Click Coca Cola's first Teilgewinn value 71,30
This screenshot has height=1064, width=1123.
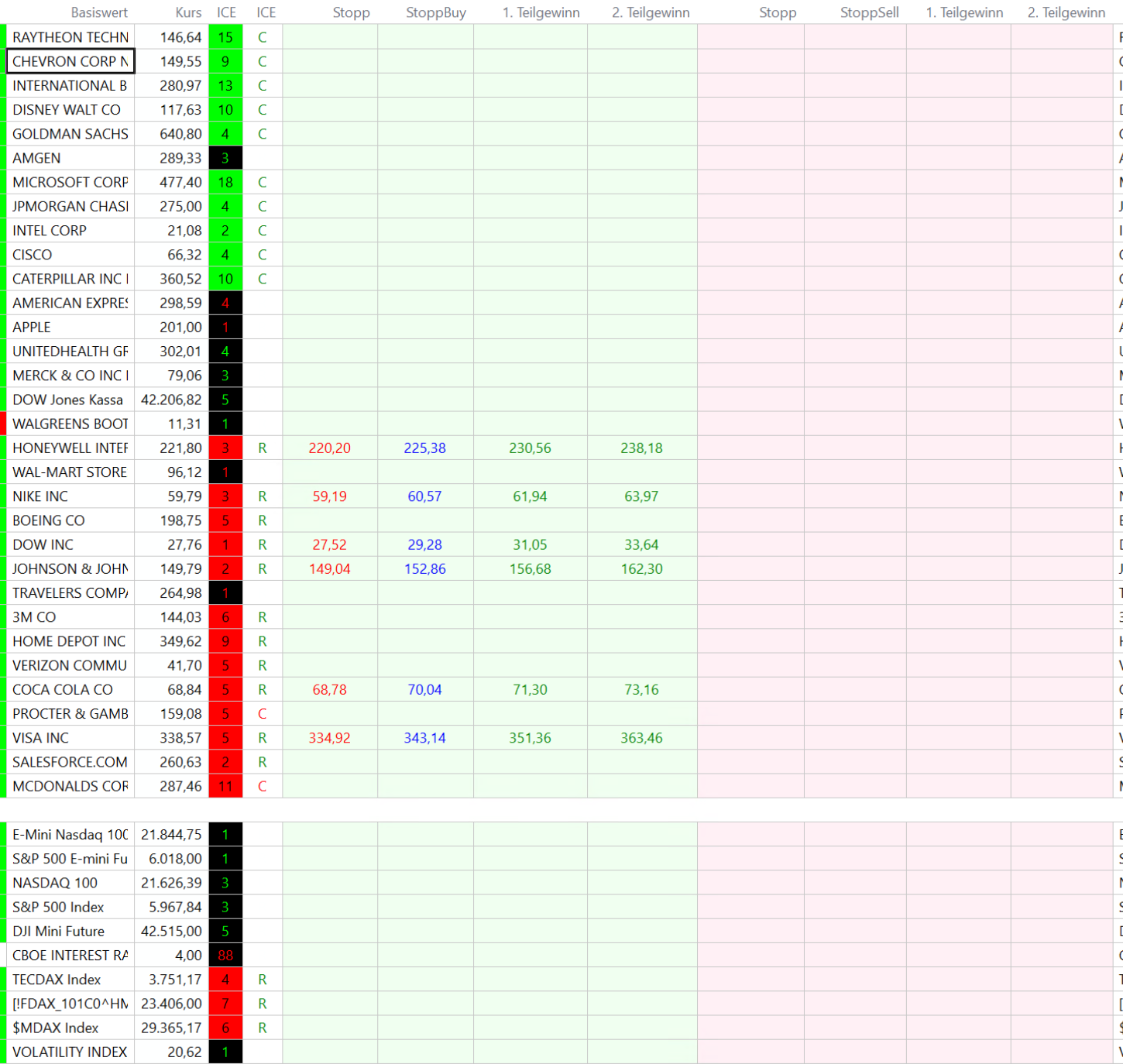click(530, 689)
